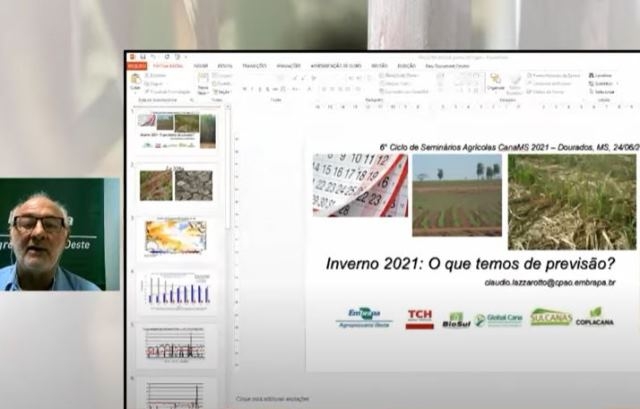Click Recortar in the clipboard group
Viewport: 640px width, 409px height.
(x=156, y=76)
